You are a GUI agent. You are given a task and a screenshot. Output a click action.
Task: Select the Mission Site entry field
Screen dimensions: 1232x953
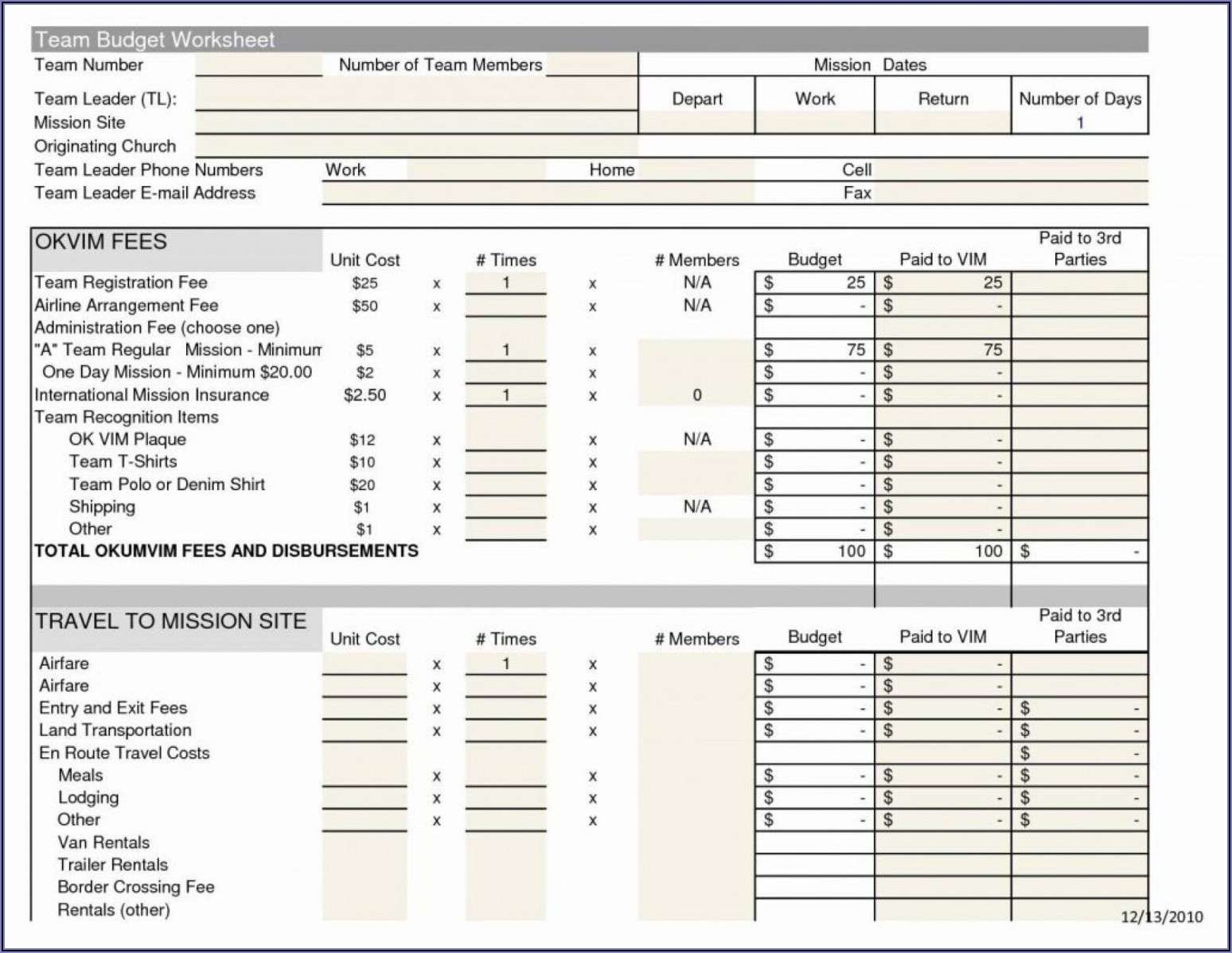point(415,123)
